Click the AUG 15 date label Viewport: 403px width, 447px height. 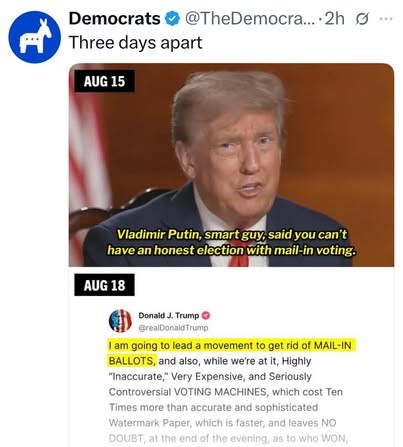[x=104, y=81]
